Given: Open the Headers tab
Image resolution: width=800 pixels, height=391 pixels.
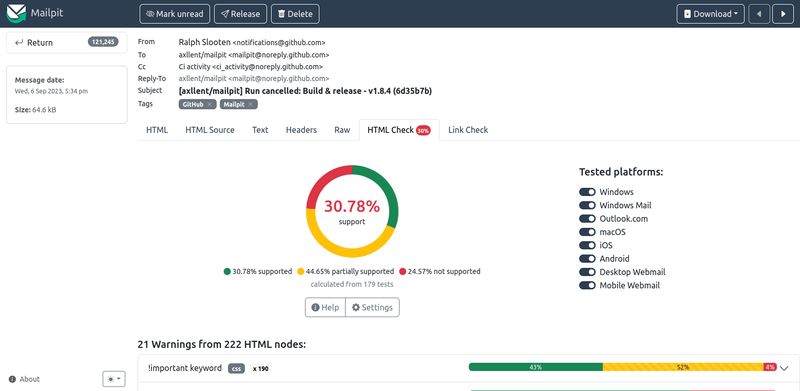Looking at the screenshot, I should pyautogui.click(x=301, y=130).
